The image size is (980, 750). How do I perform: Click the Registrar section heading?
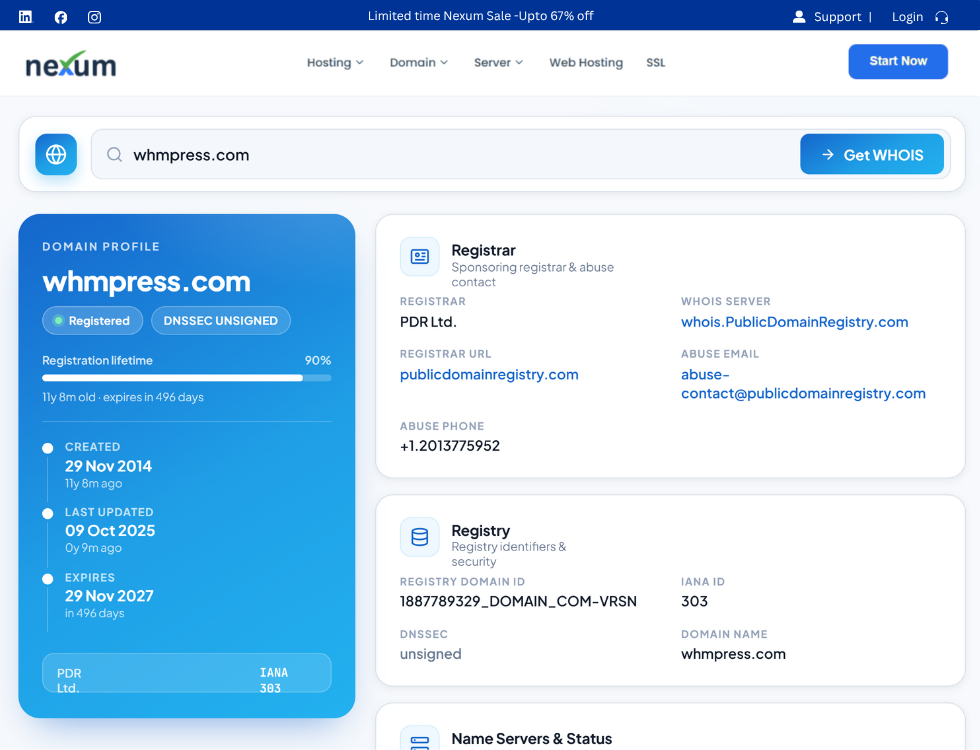pos(483,251)
